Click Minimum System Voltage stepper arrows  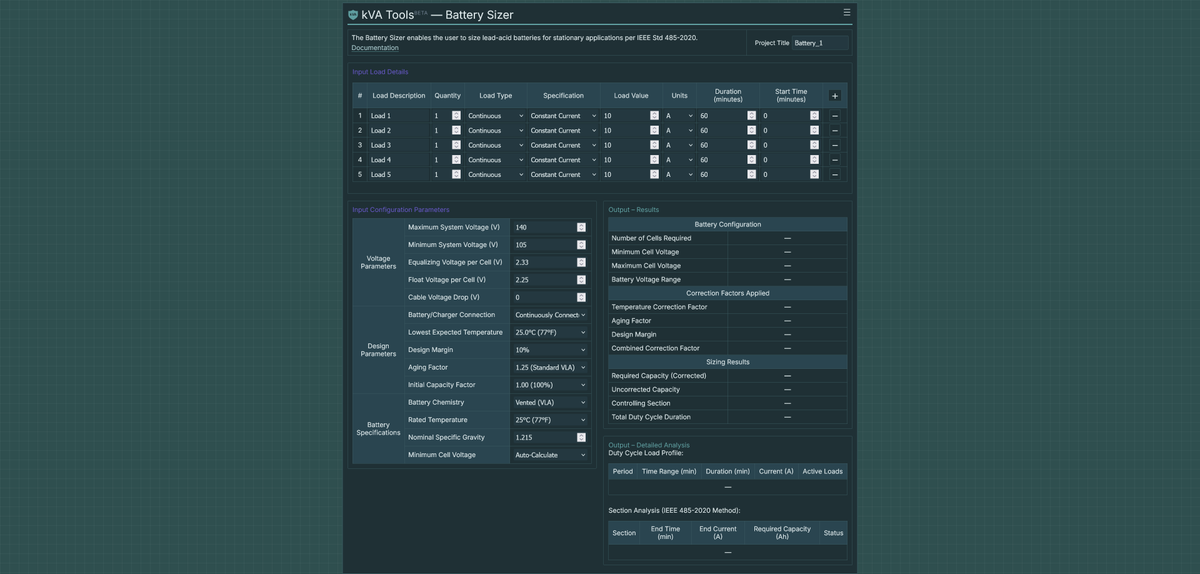581,245
